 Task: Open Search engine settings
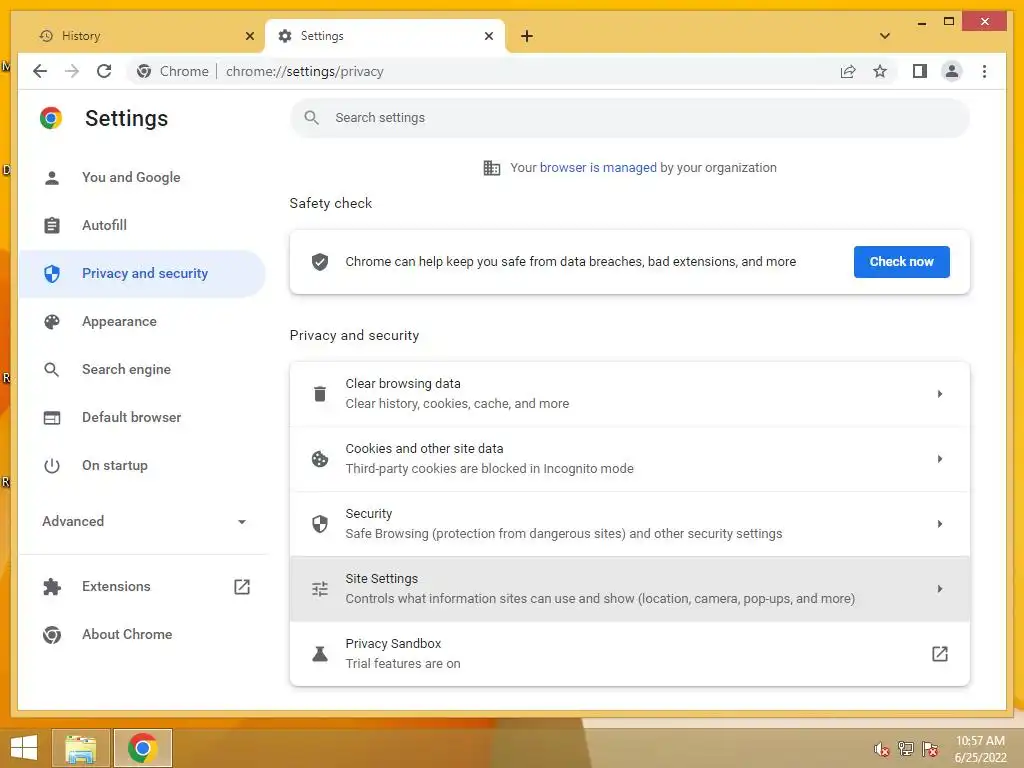[x=142, y=370]
